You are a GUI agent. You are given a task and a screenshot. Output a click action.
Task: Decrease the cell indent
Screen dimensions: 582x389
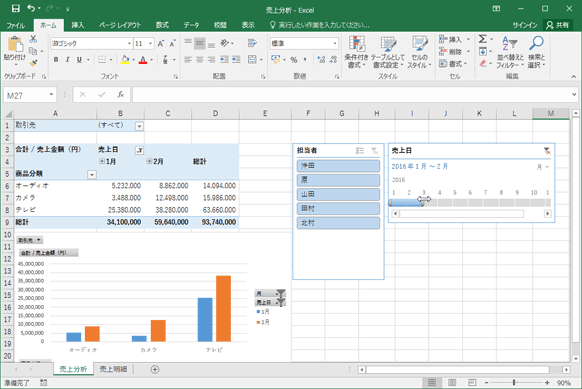[x=224, y=59]
